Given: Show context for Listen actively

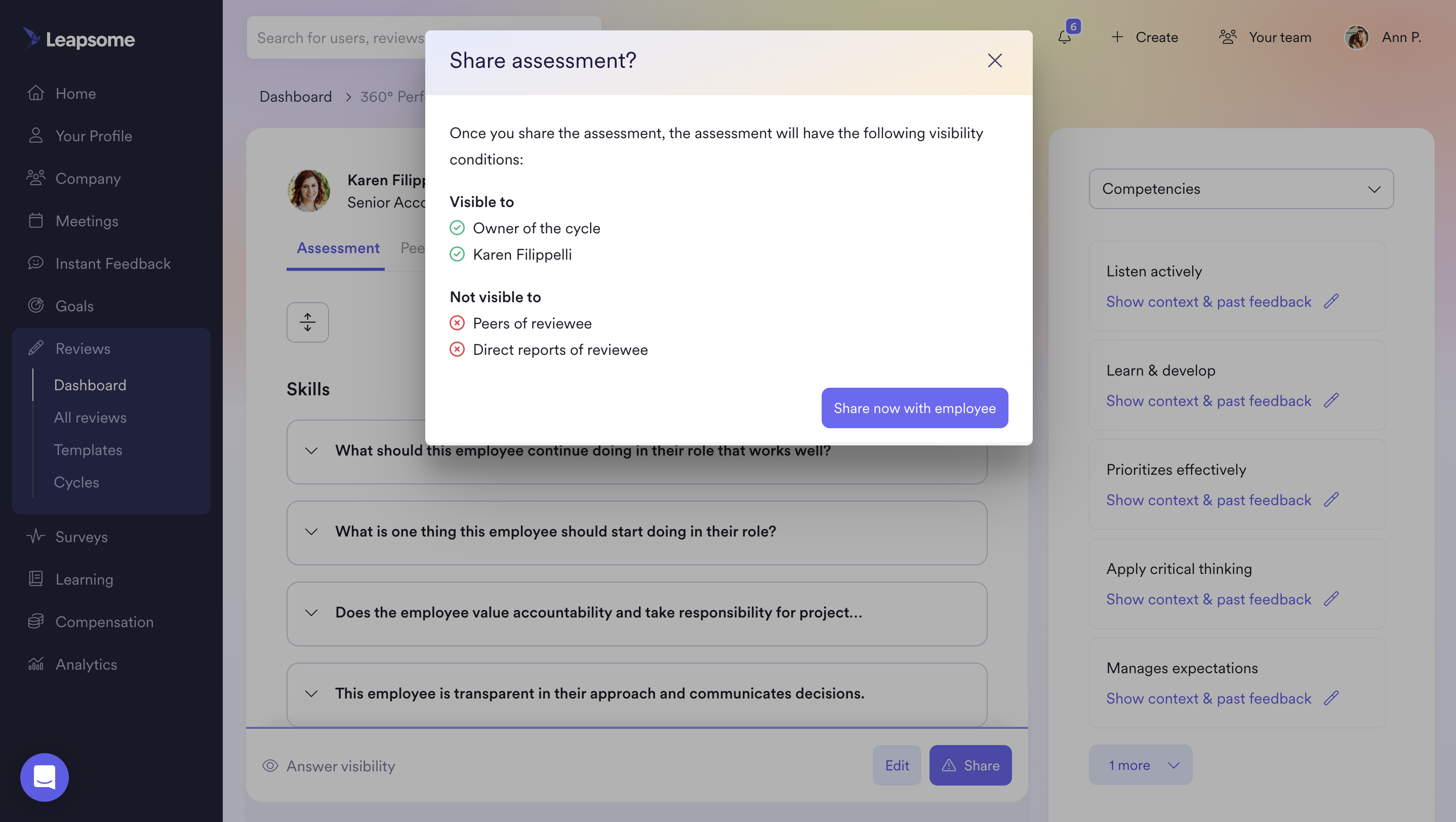Looking at the screenshot, I should point(1208,302).
